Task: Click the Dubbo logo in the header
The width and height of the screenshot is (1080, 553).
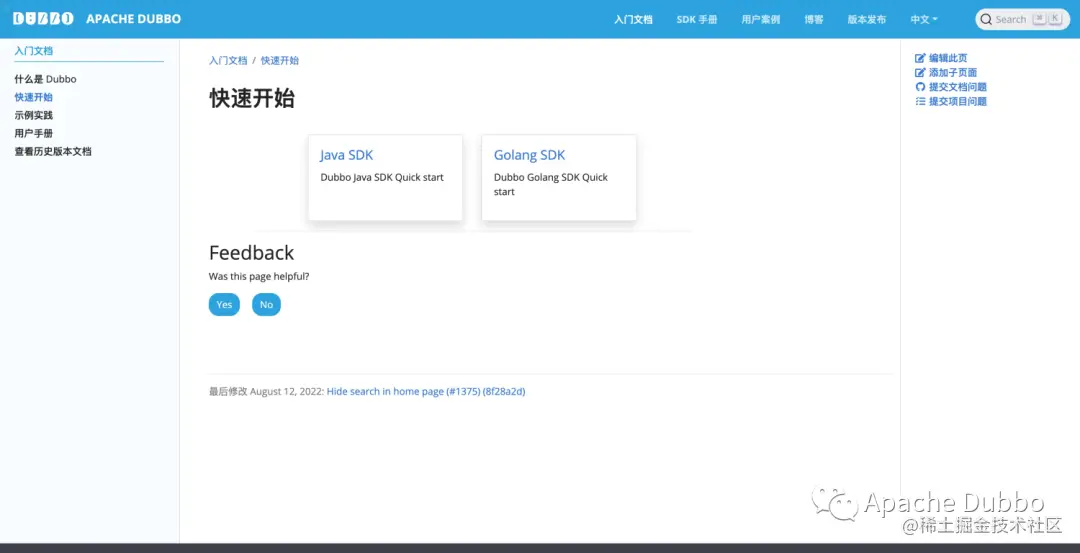Action: (43, 19)
